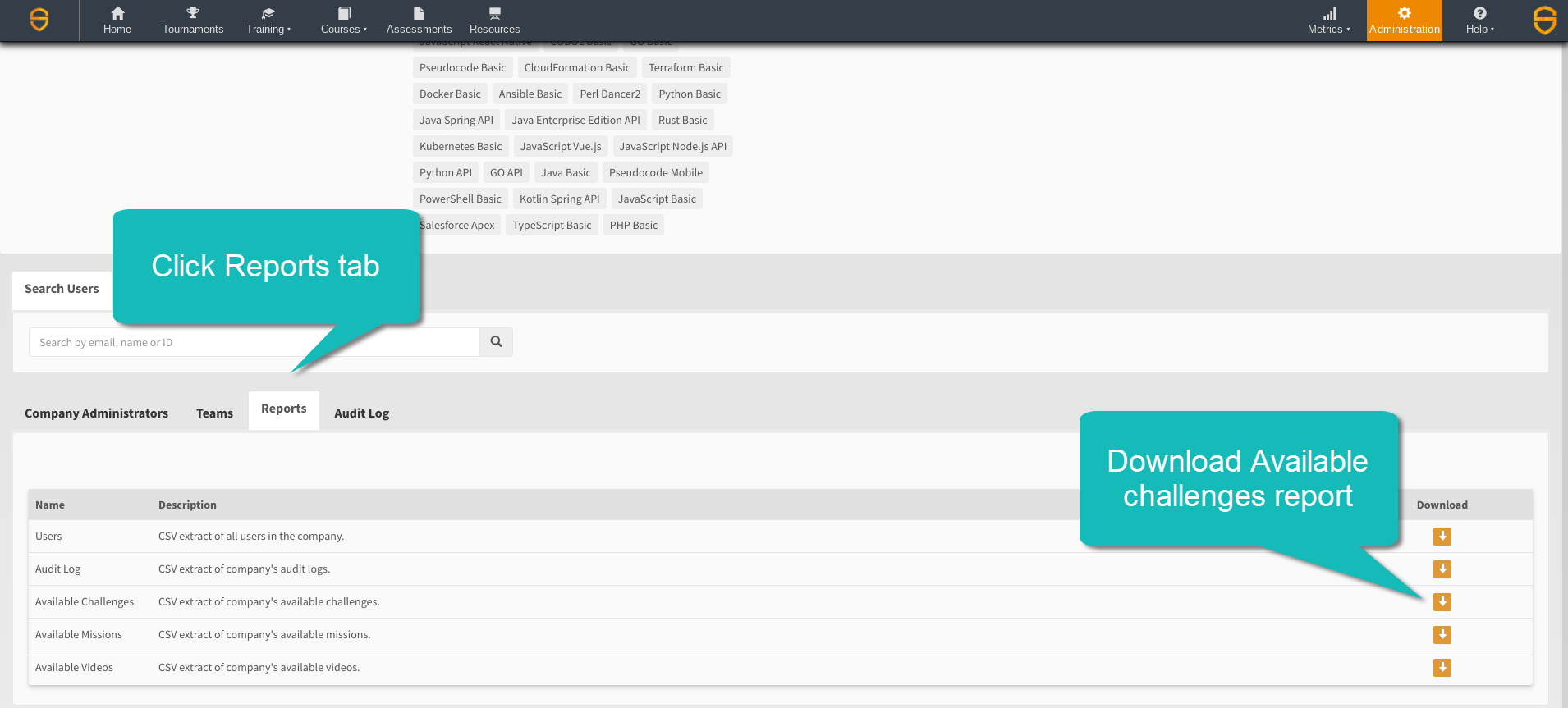Download the Available Missions report
This screenshot has width=1568, height=708.
coord(1442,635)
